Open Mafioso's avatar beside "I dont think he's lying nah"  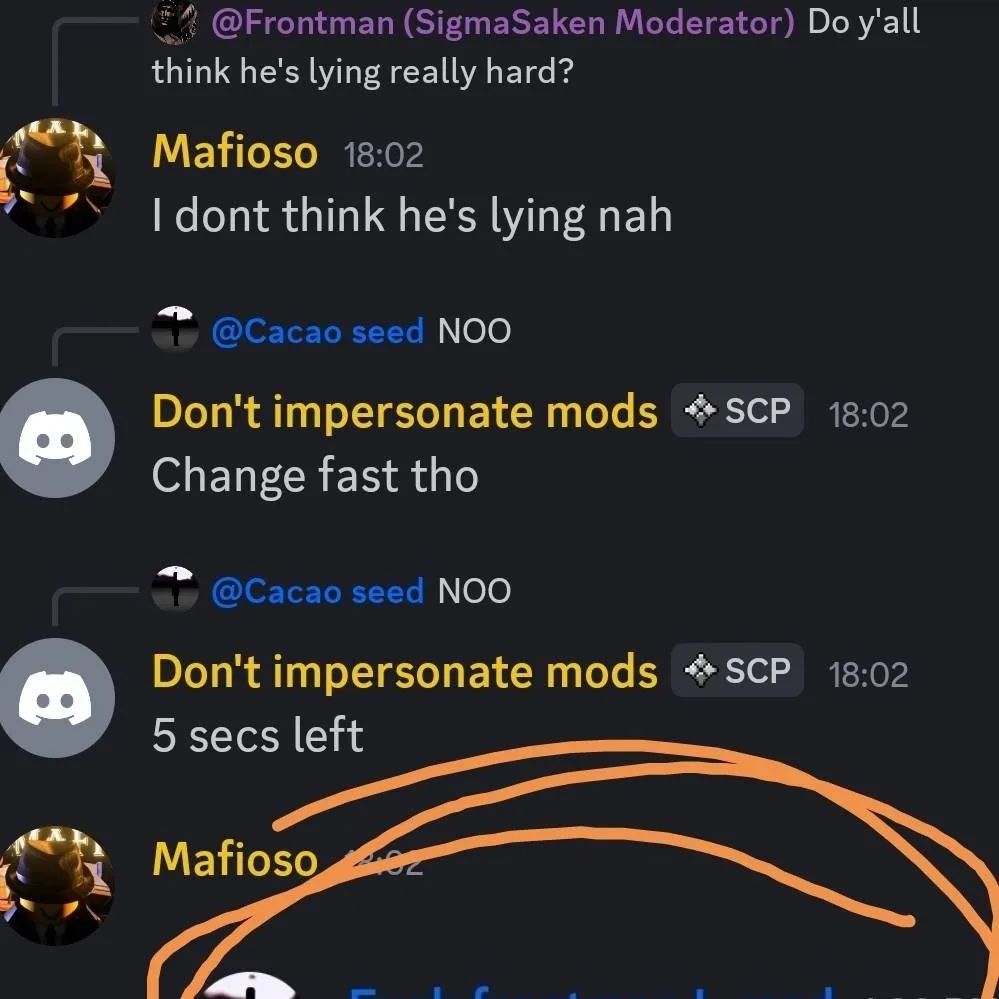tap(56, 178)
